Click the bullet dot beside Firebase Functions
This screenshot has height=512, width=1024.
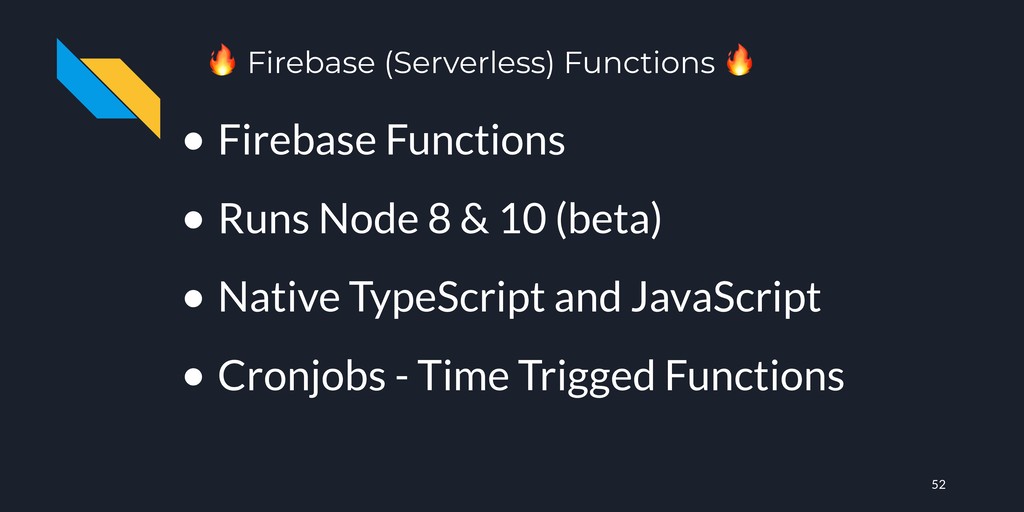point(194,142)
